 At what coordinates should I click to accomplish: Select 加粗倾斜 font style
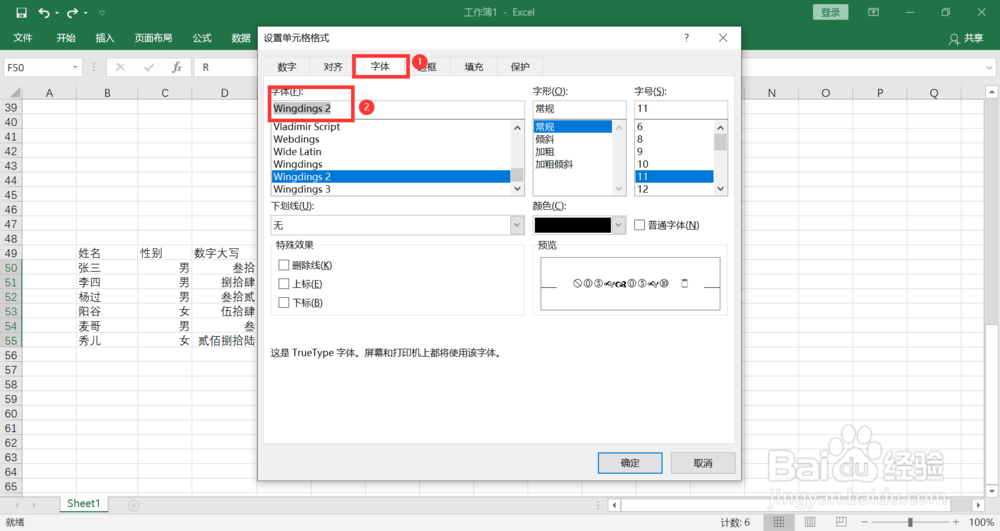[x=554, y=164]
